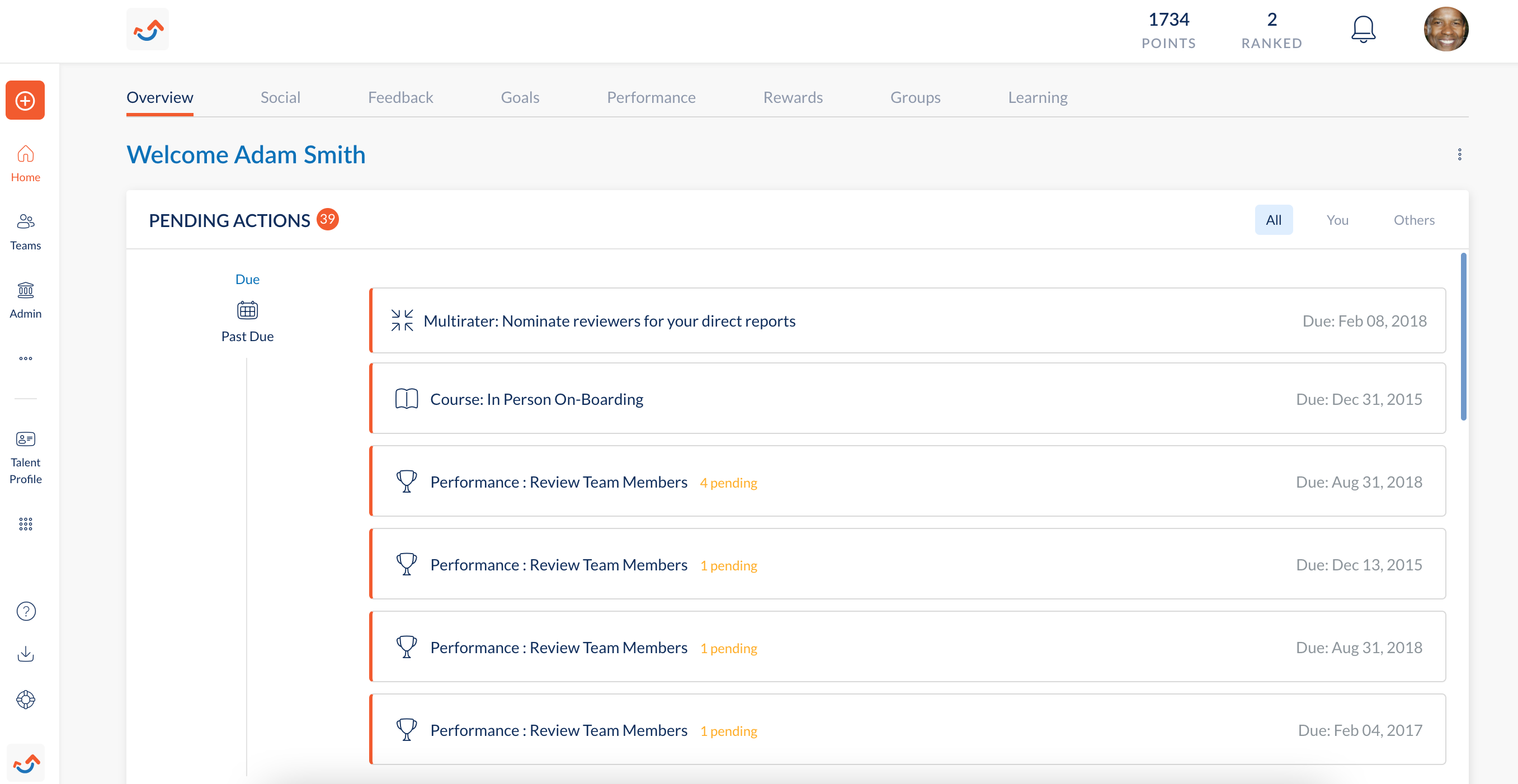The width and height of the screenshot is (1518, 784).
Task: Switch to the Rewards tab
Action: 792,97
